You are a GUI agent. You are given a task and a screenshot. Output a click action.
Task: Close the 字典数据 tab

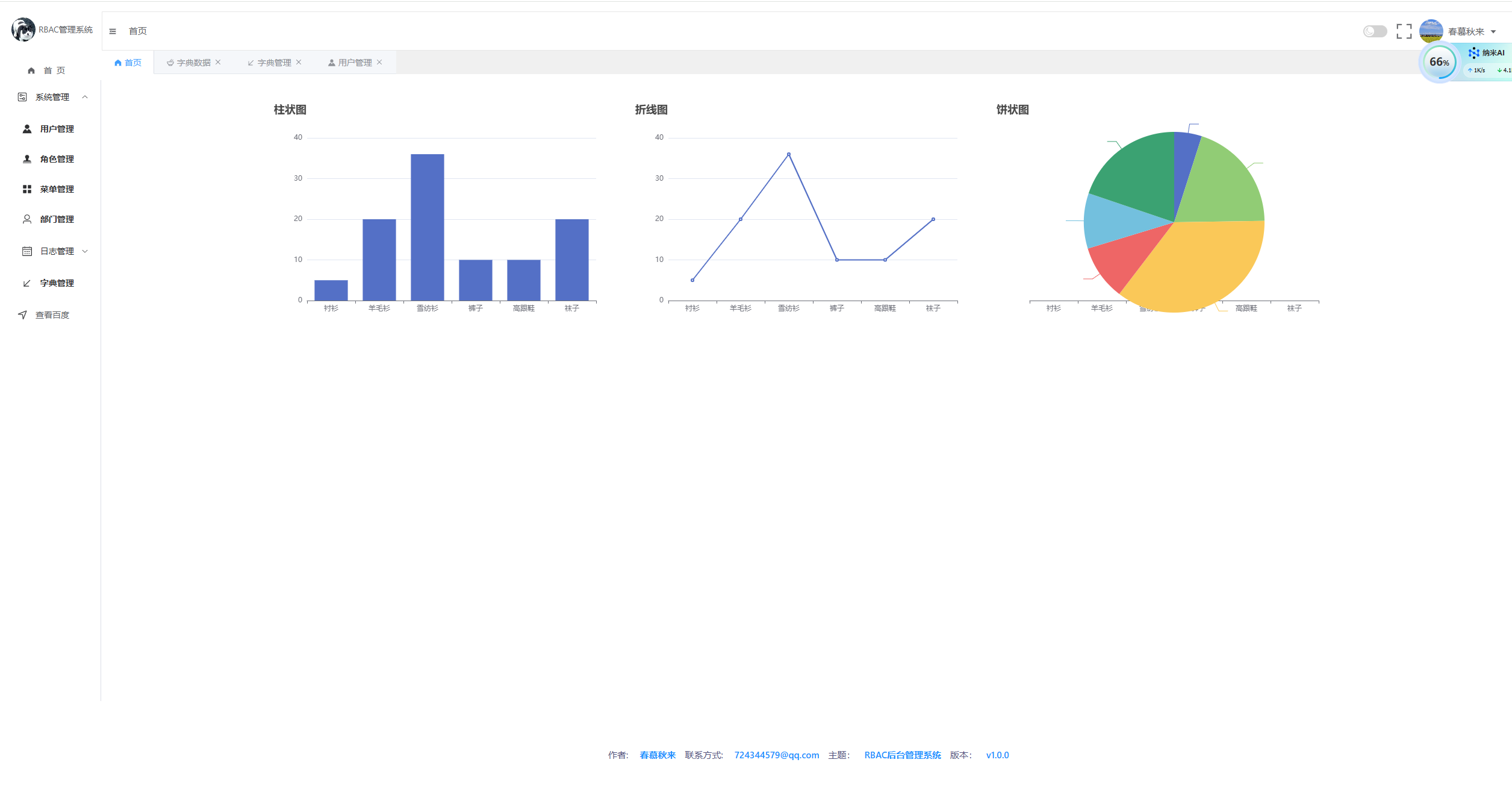[x=218, y=62]
